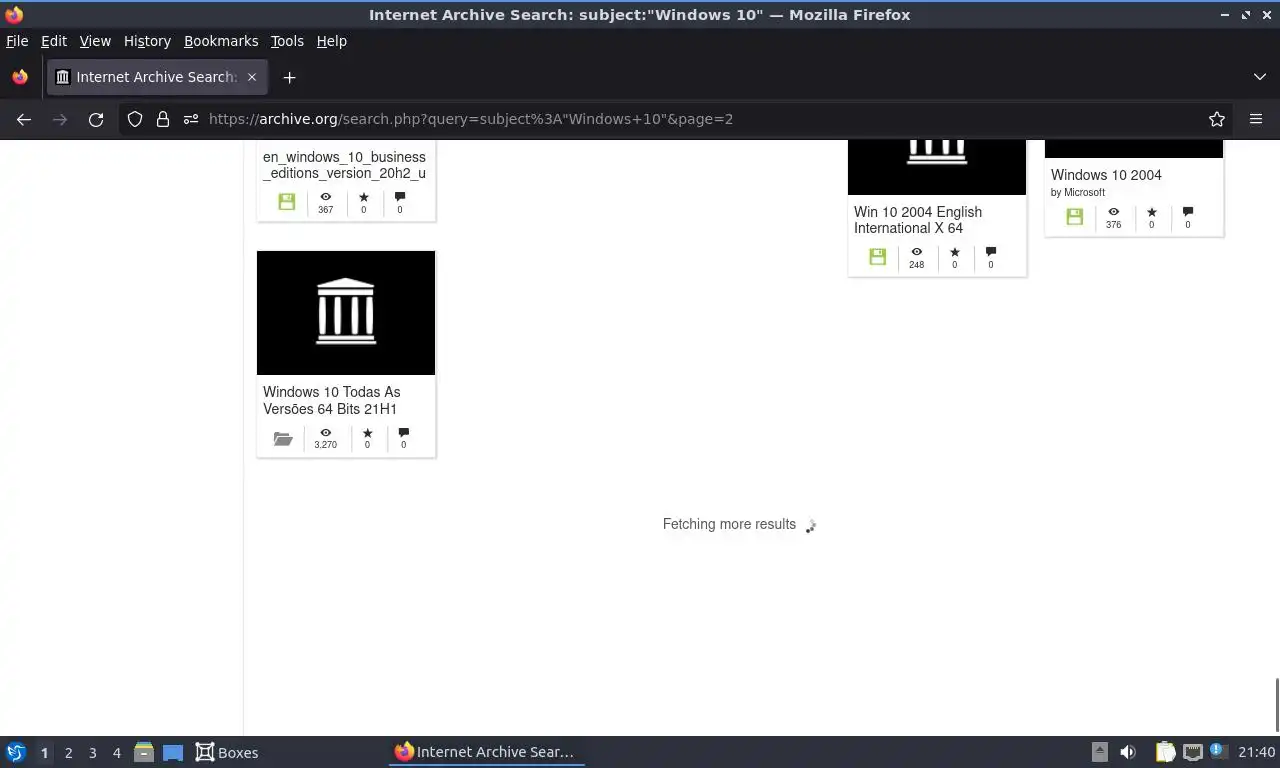Screen dimensions: 1280x768
Task: Open the Tools menu
Action: (x=287, y=41)
